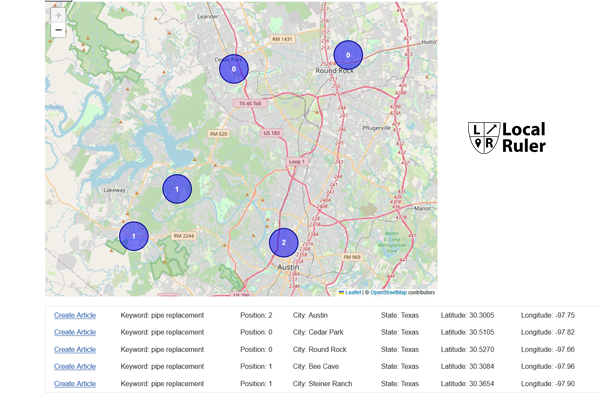Select the Round Rock marker showing 0
This screenshot has width=600, height=400.
point(348,55)
